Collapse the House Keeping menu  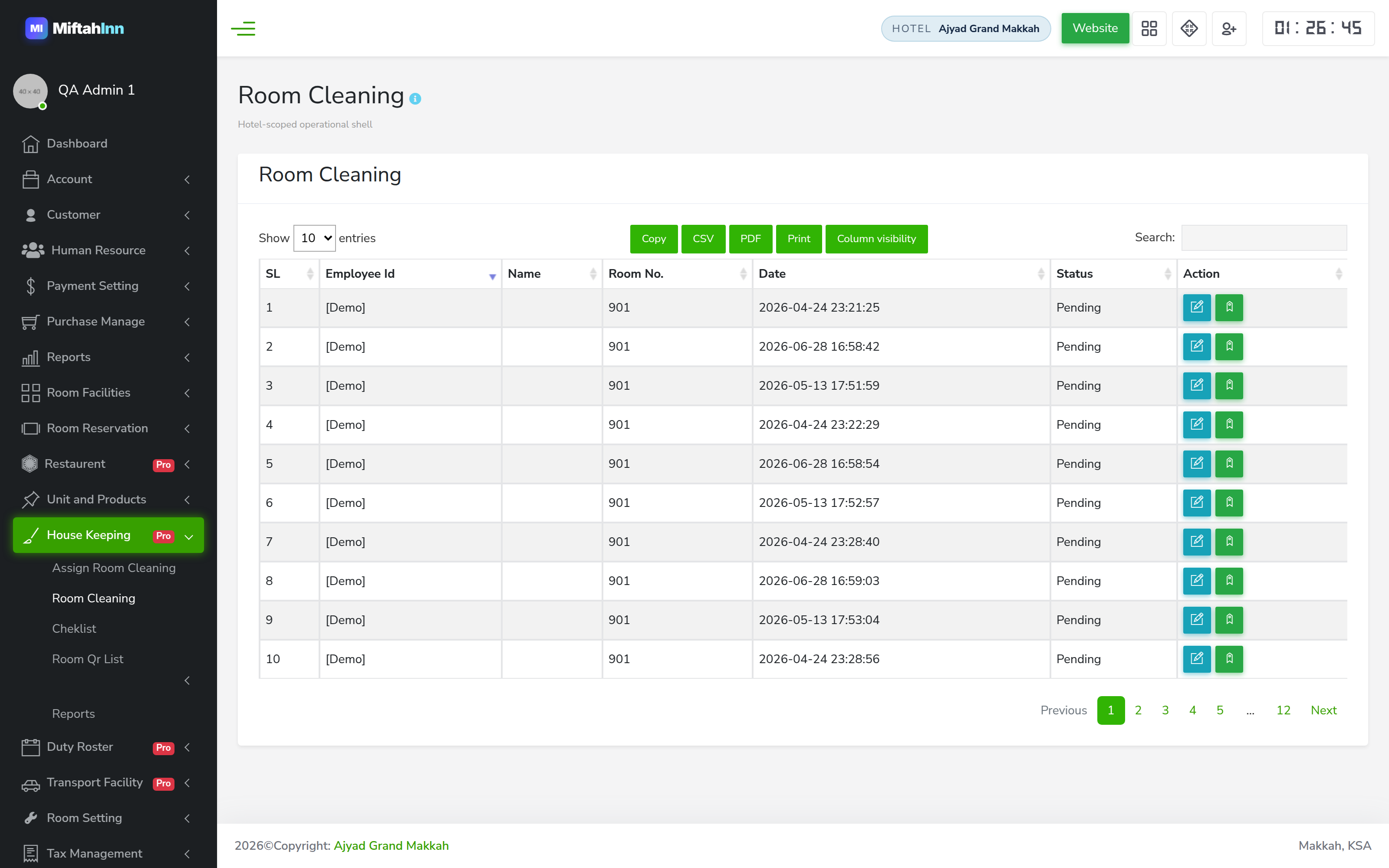coord(109,535)
